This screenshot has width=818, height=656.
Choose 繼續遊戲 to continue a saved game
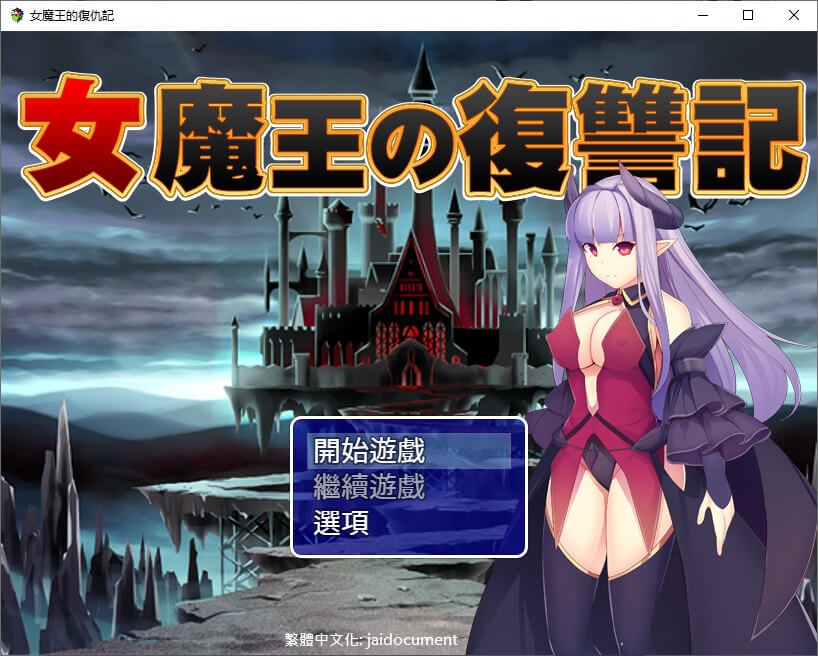[369, 487]
